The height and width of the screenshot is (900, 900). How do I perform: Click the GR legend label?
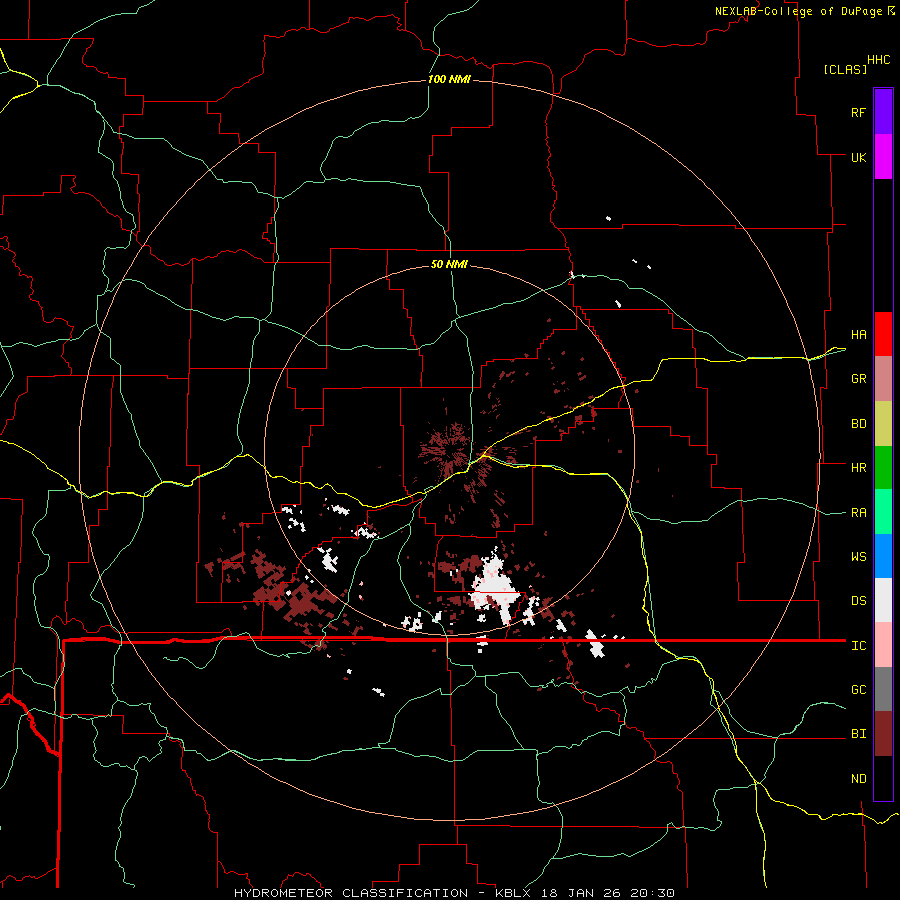pos(858,379)
